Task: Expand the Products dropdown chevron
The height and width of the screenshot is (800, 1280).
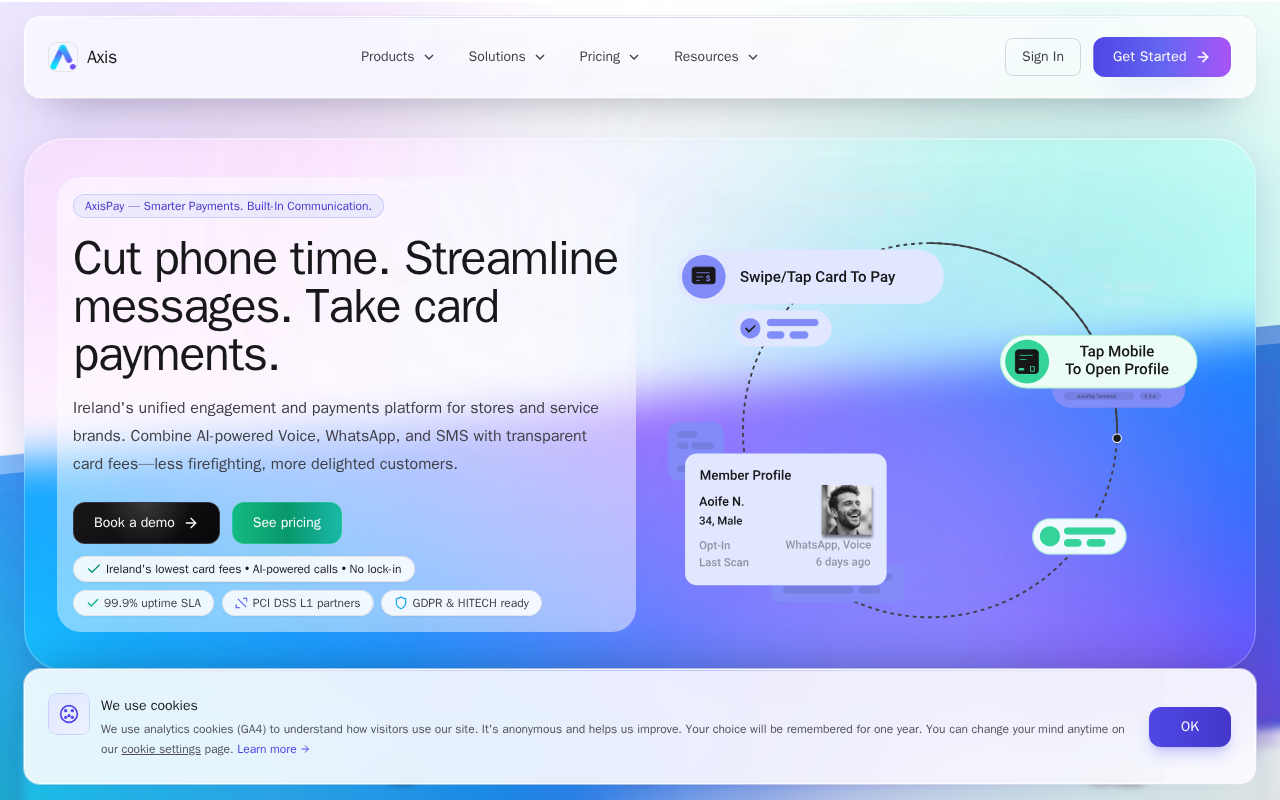Action: coord(429,57)
